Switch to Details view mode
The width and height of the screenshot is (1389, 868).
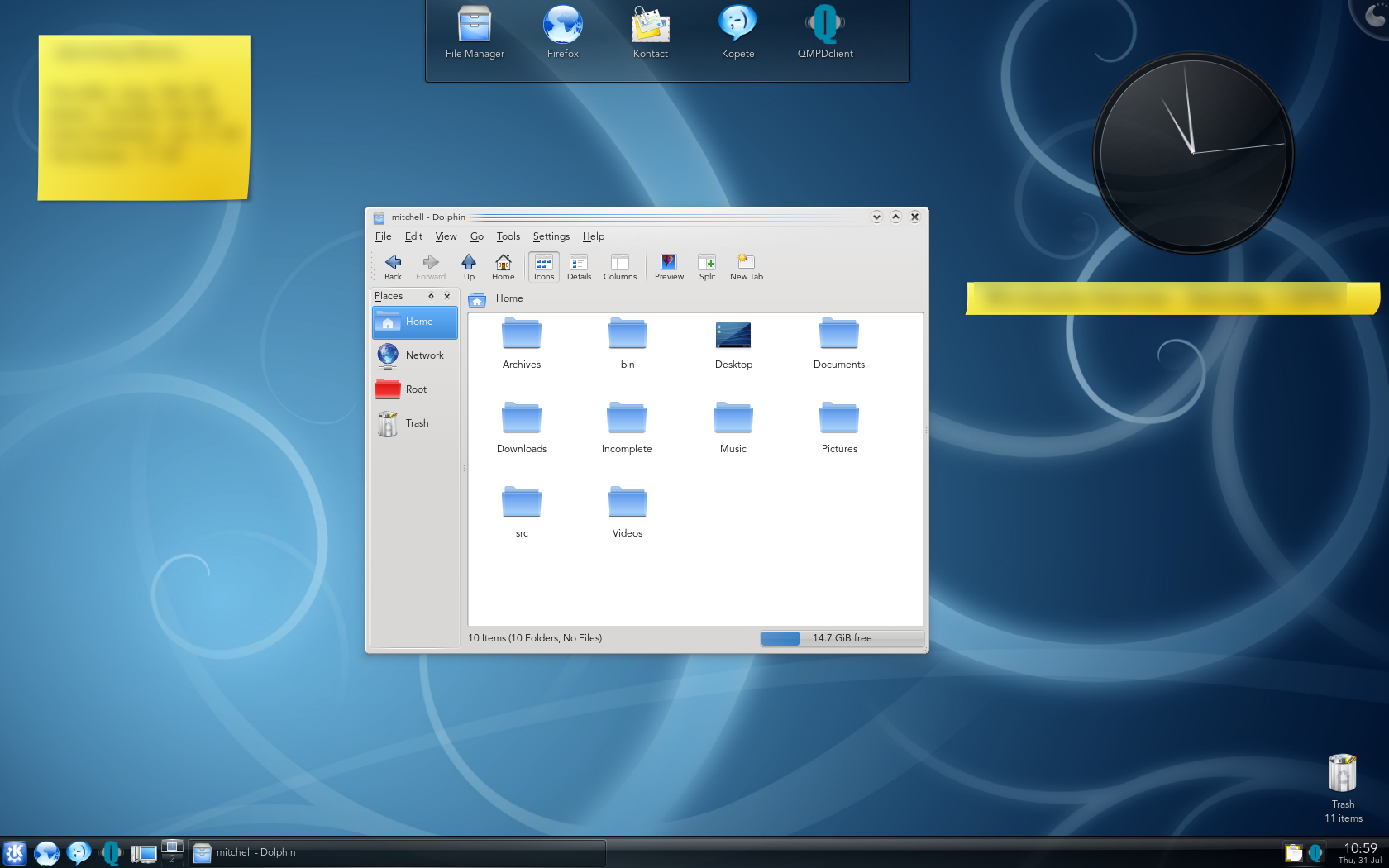click(579, 266)
